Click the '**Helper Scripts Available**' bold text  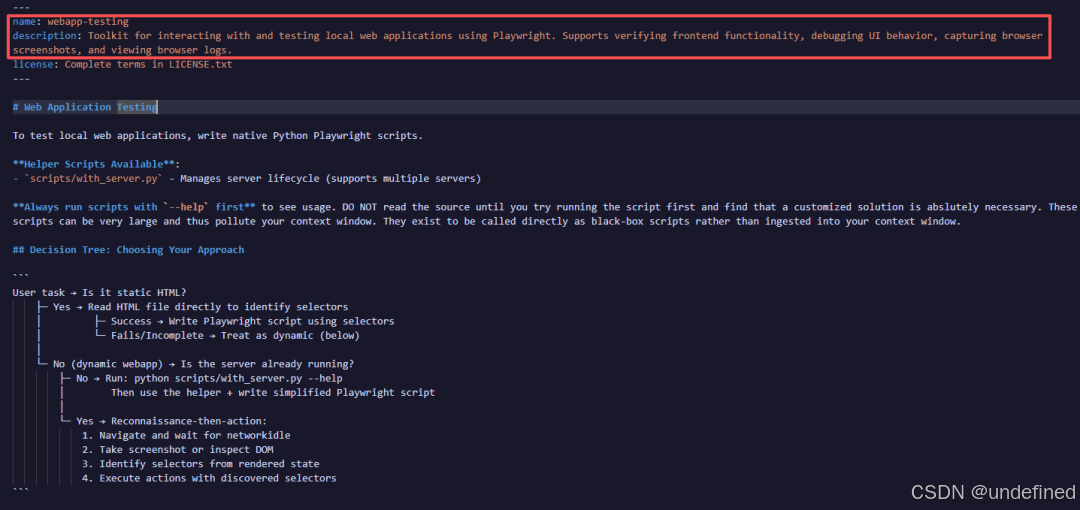click(96, 165)
